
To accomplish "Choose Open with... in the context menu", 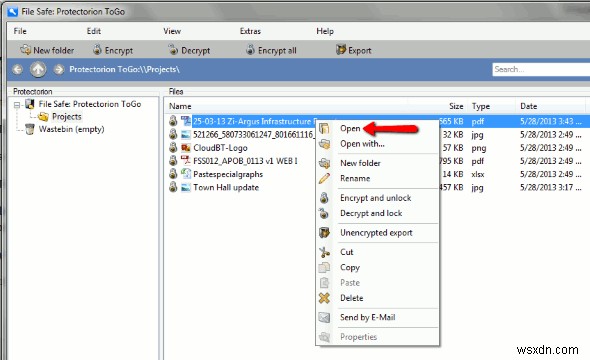I will (x=362, y=144).
